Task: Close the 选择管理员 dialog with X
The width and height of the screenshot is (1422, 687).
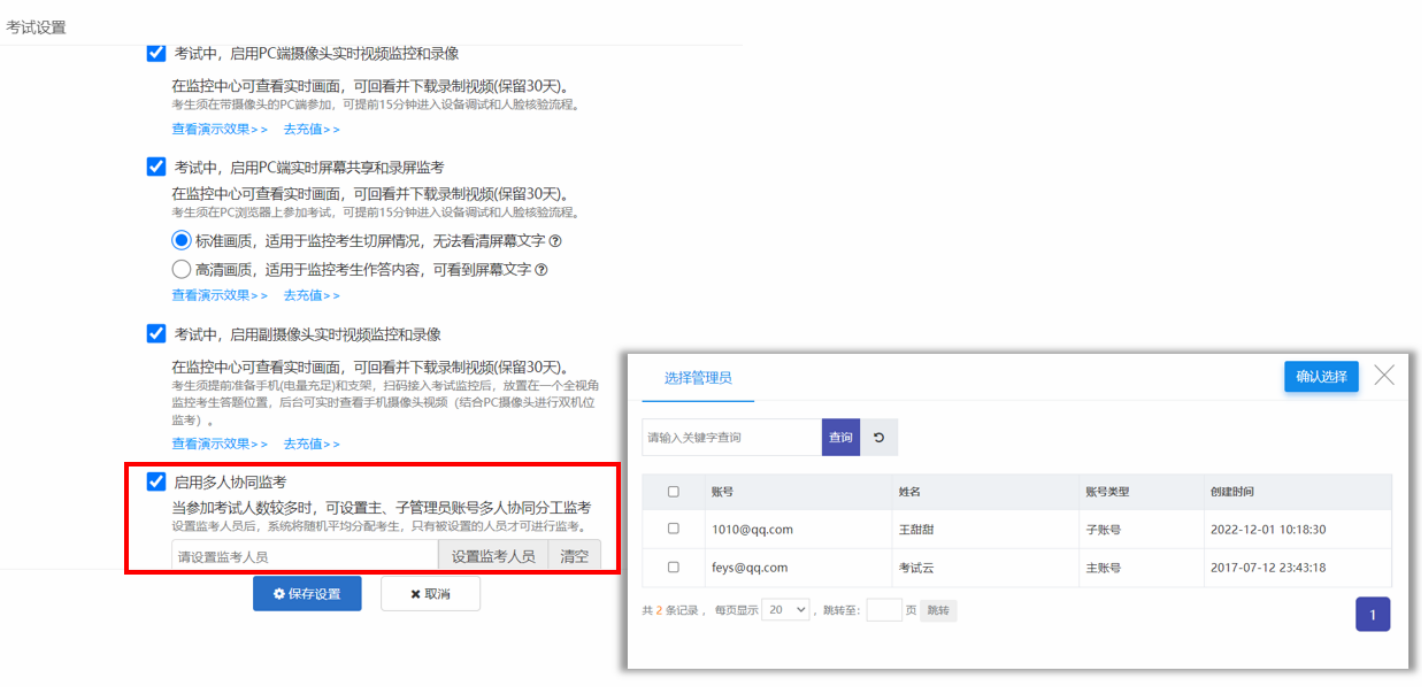Action: [1384, 376]
